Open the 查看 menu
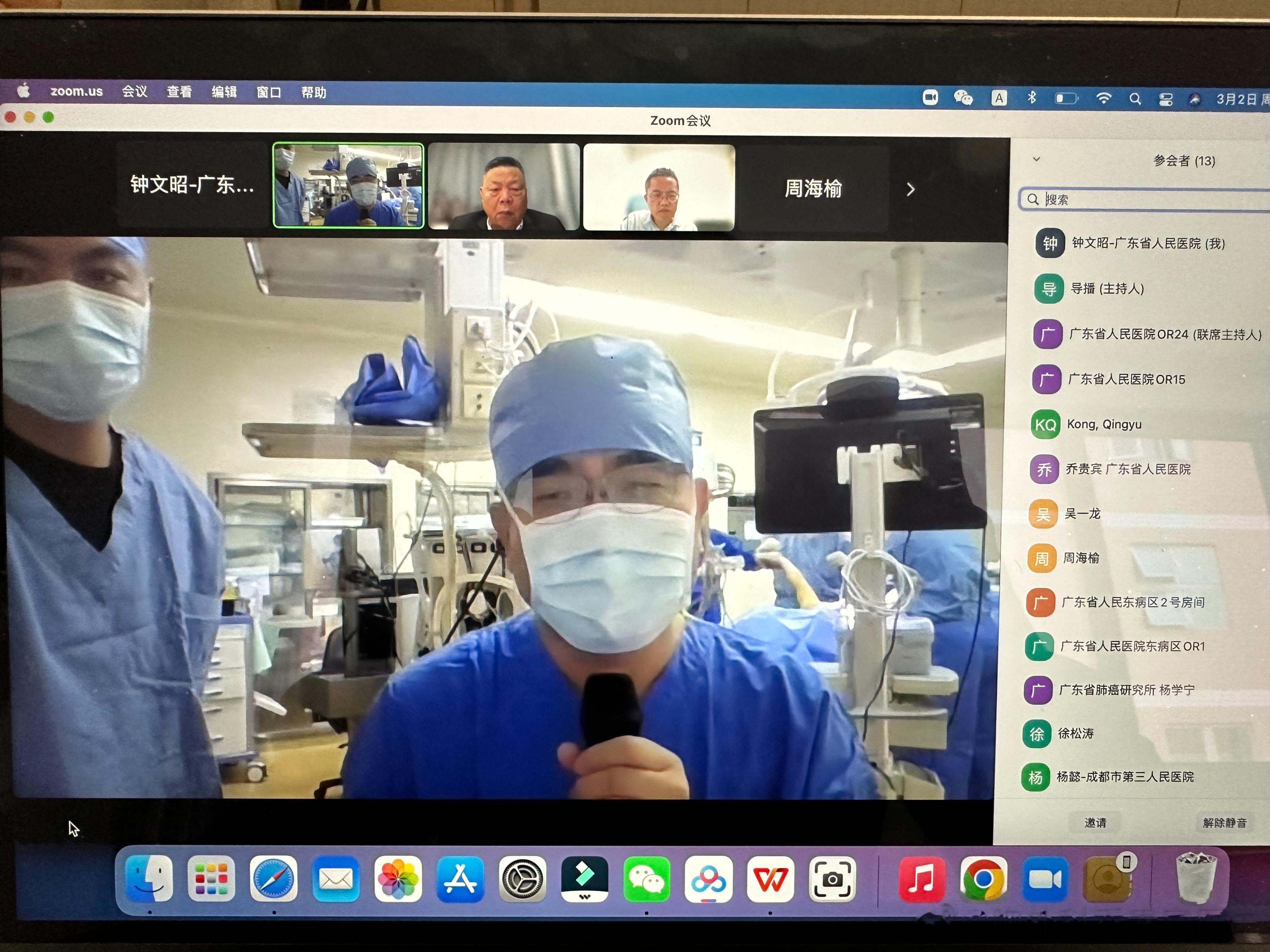The height and width of the screenshot is (952, 1270). (179, 92)
